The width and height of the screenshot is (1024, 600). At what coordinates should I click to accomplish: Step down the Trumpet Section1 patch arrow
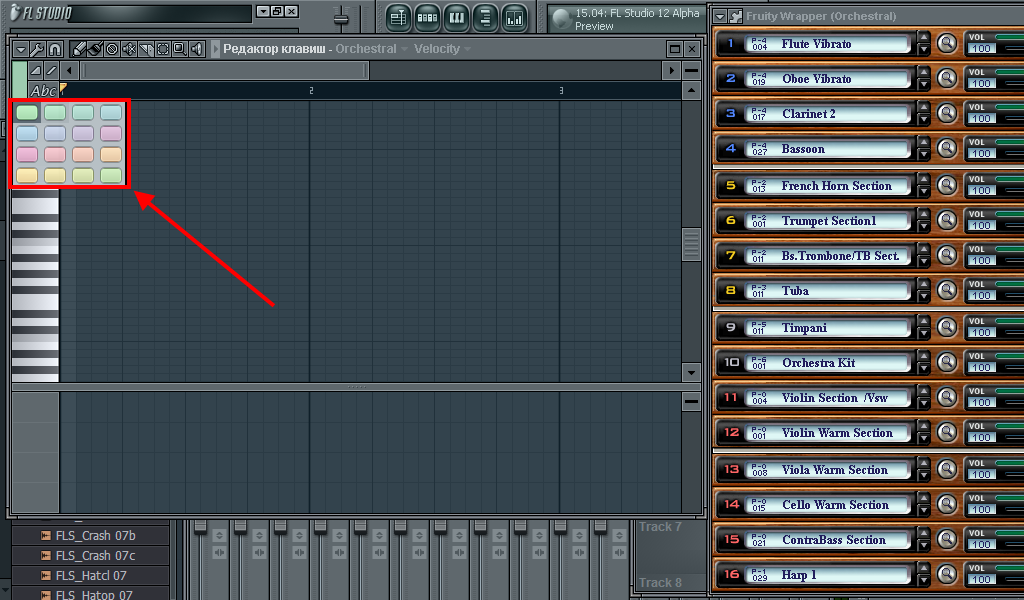point(923,227)
